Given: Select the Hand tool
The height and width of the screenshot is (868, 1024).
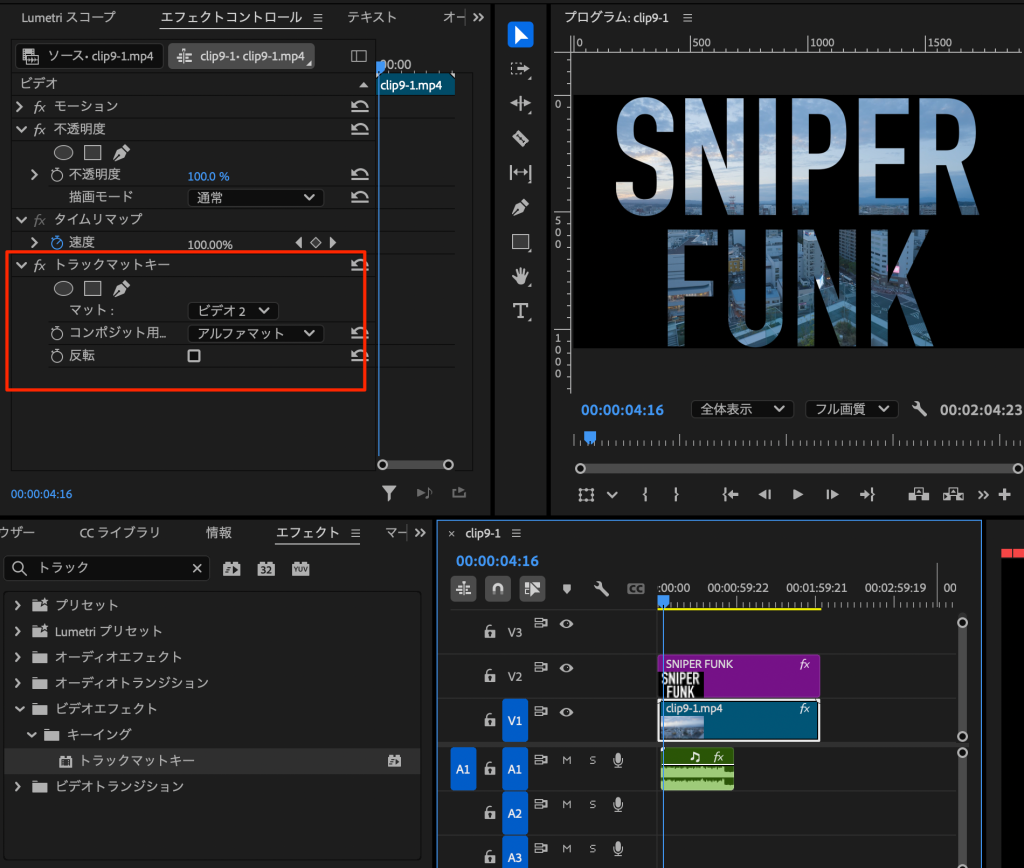Looking at the screenshot, I should coord(521,276).
